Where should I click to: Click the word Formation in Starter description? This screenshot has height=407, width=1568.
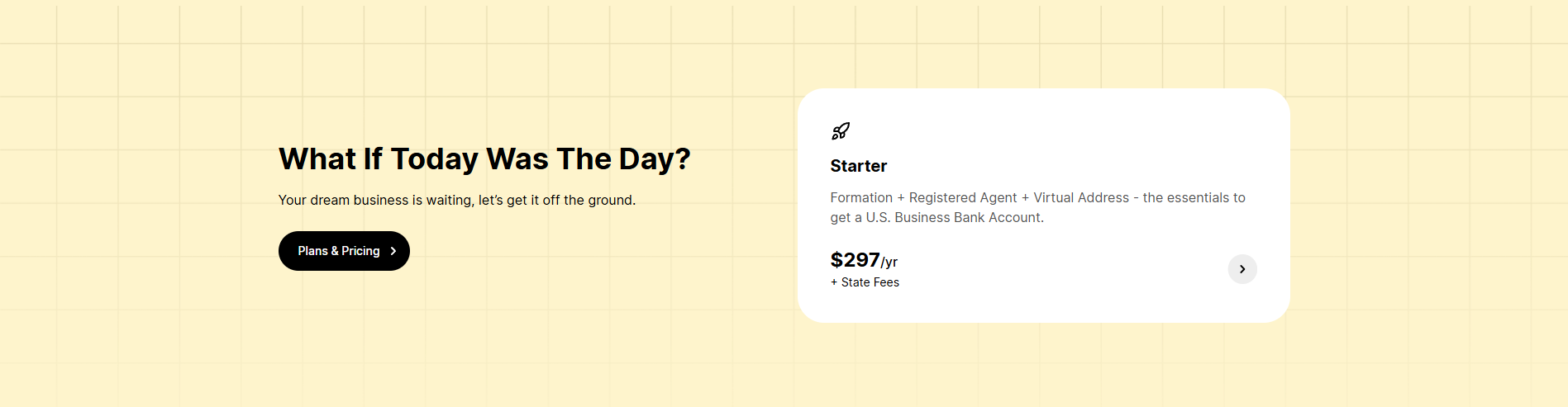(x=861, y=198)
